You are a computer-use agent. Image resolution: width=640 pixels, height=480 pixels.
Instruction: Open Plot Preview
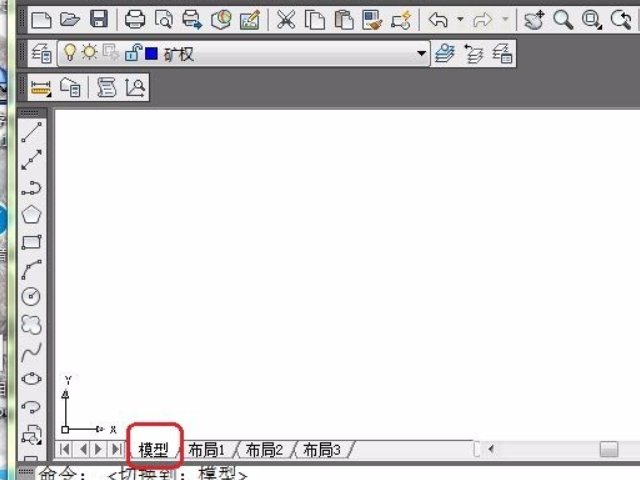coord(164,19)
